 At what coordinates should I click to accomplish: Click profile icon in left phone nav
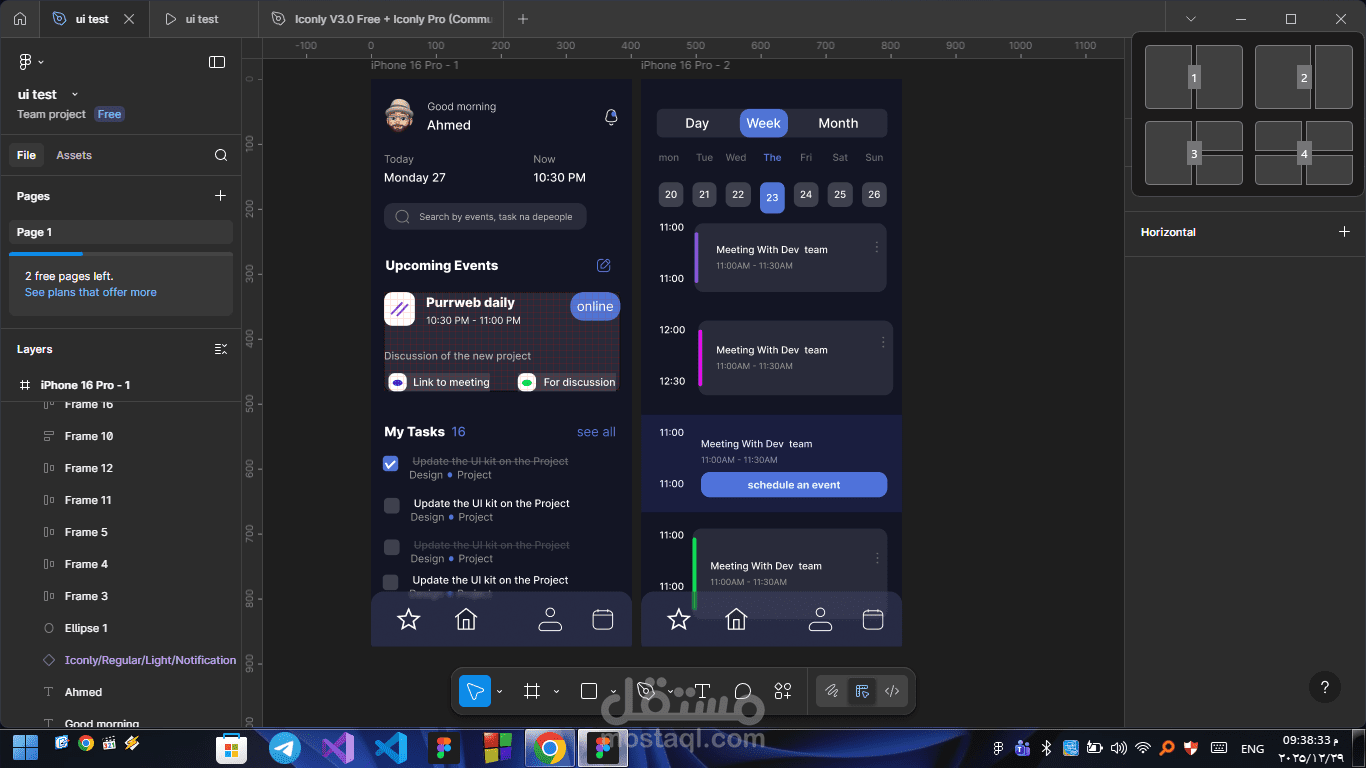coord(550,620)
